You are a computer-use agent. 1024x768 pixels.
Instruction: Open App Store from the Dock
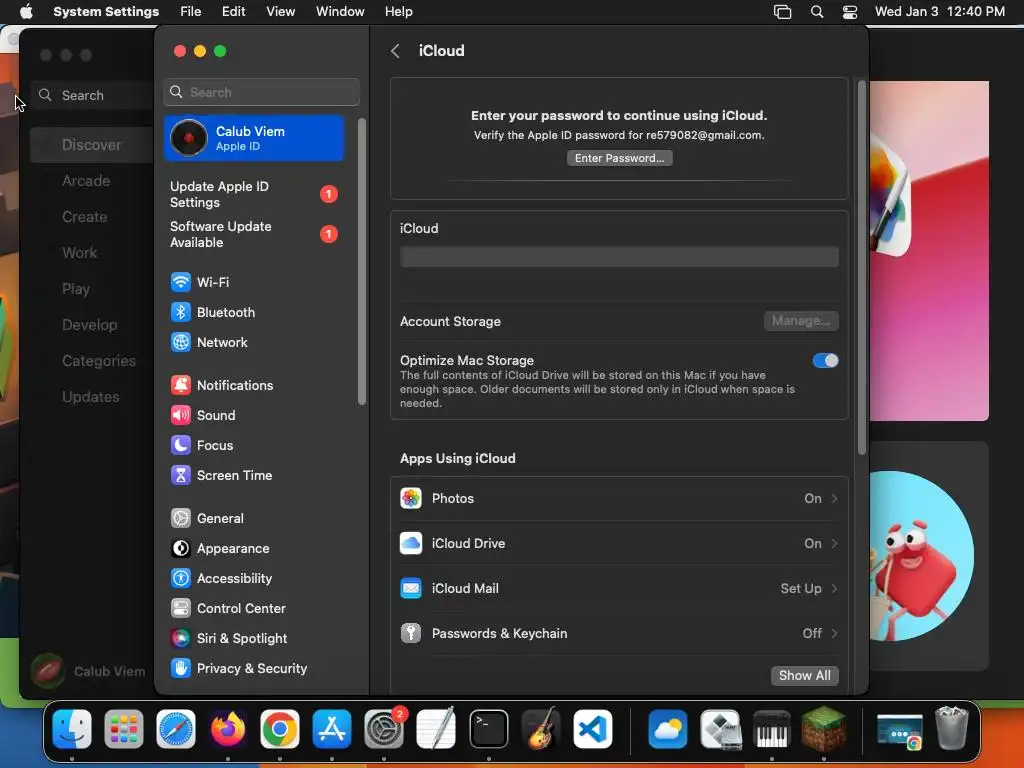(332, 729)
